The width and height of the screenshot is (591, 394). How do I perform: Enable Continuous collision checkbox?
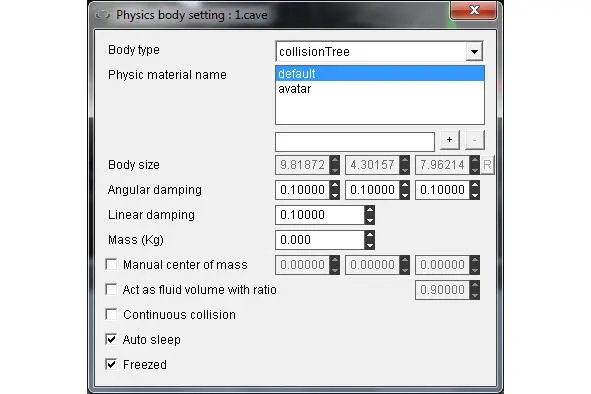coord(111,314)
